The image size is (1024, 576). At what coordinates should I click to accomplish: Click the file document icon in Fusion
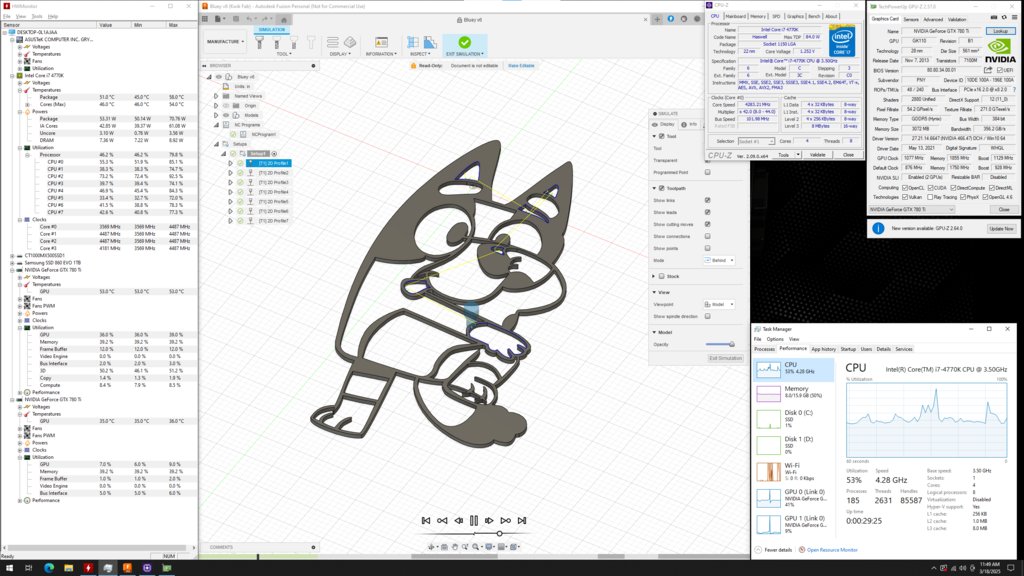(x=219, y=19)
